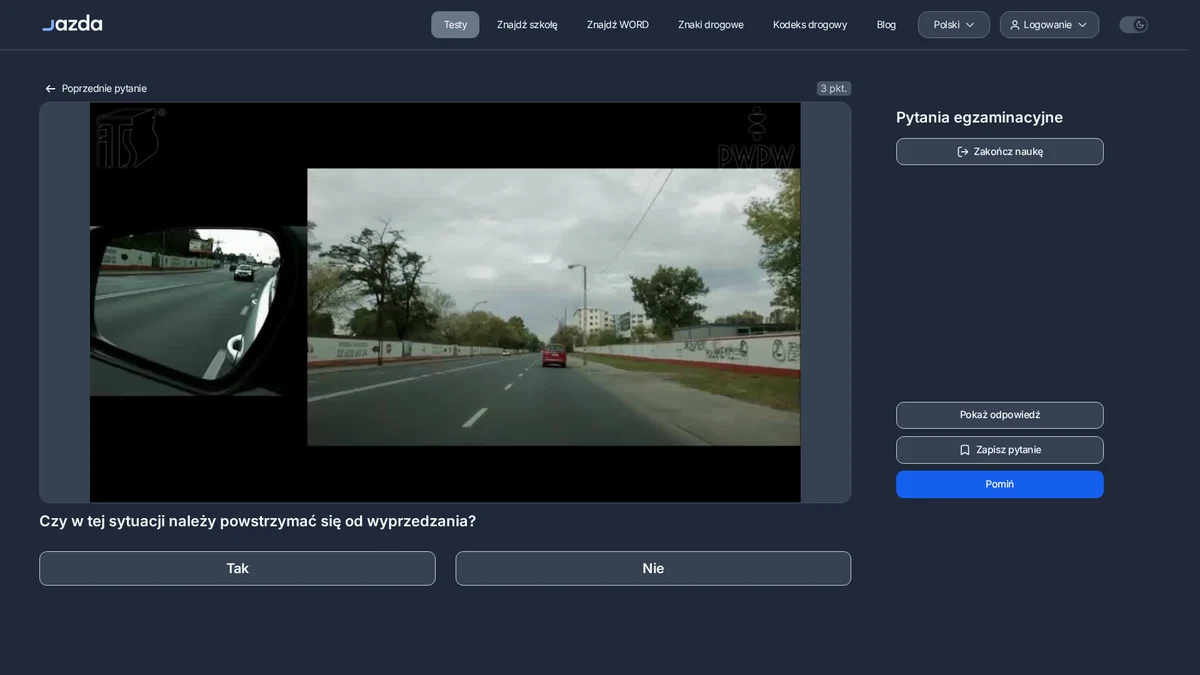
Task: Navigate to Znaki drogowe
Action: point(711,25)
